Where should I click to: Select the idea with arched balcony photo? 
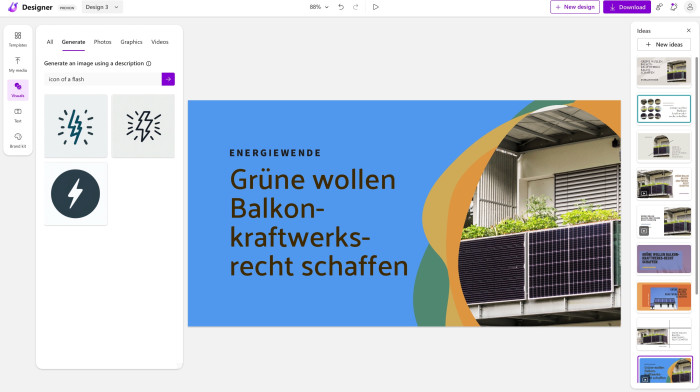(664, 146)
